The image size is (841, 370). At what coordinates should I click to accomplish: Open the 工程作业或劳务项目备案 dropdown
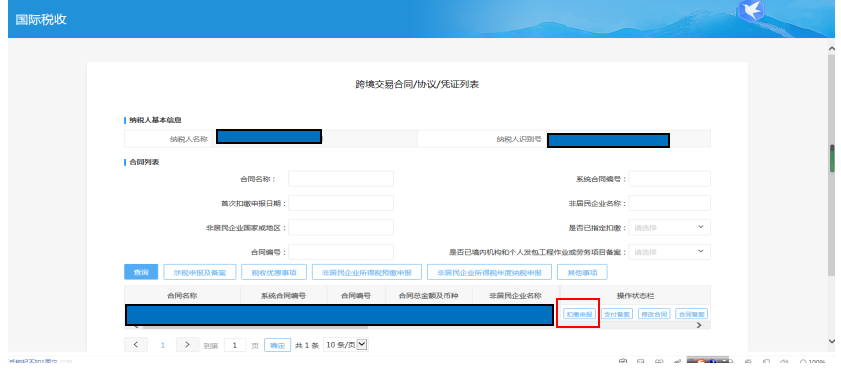[x=669, y=252]
